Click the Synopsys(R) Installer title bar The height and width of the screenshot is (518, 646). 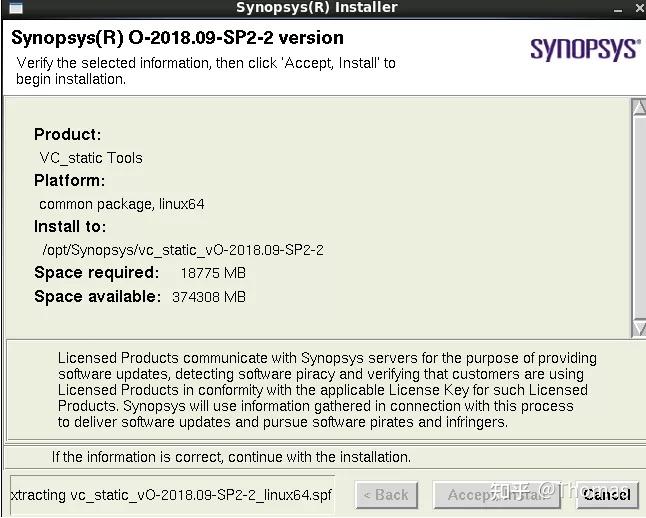[x=316, y=8]
